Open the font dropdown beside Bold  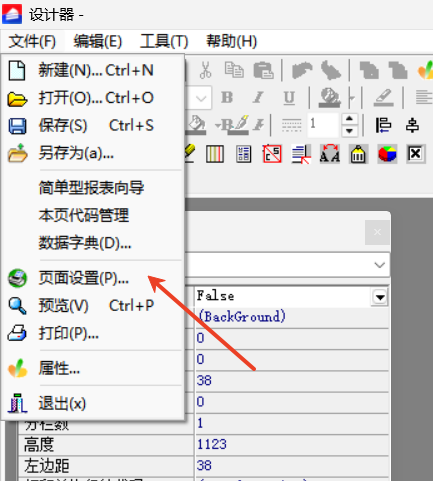pos(201,98)
